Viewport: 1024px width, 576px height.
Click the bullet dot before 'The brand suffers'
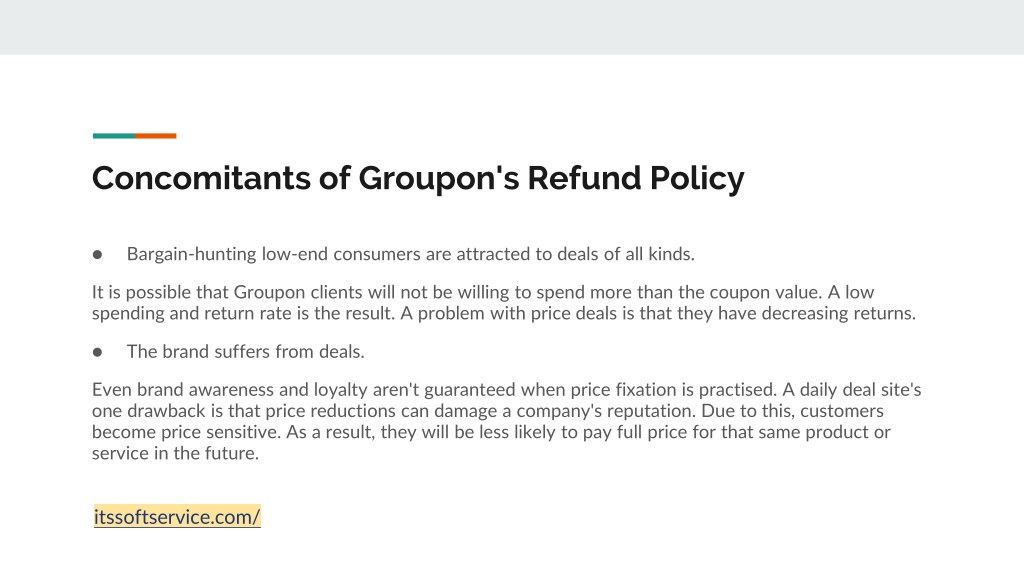pos(97,353)
